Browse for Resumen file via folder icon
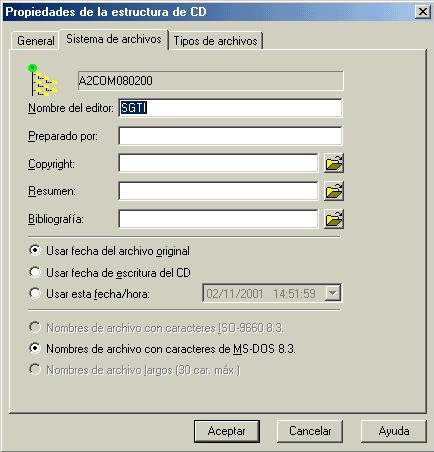 click(x=334, y=191)
